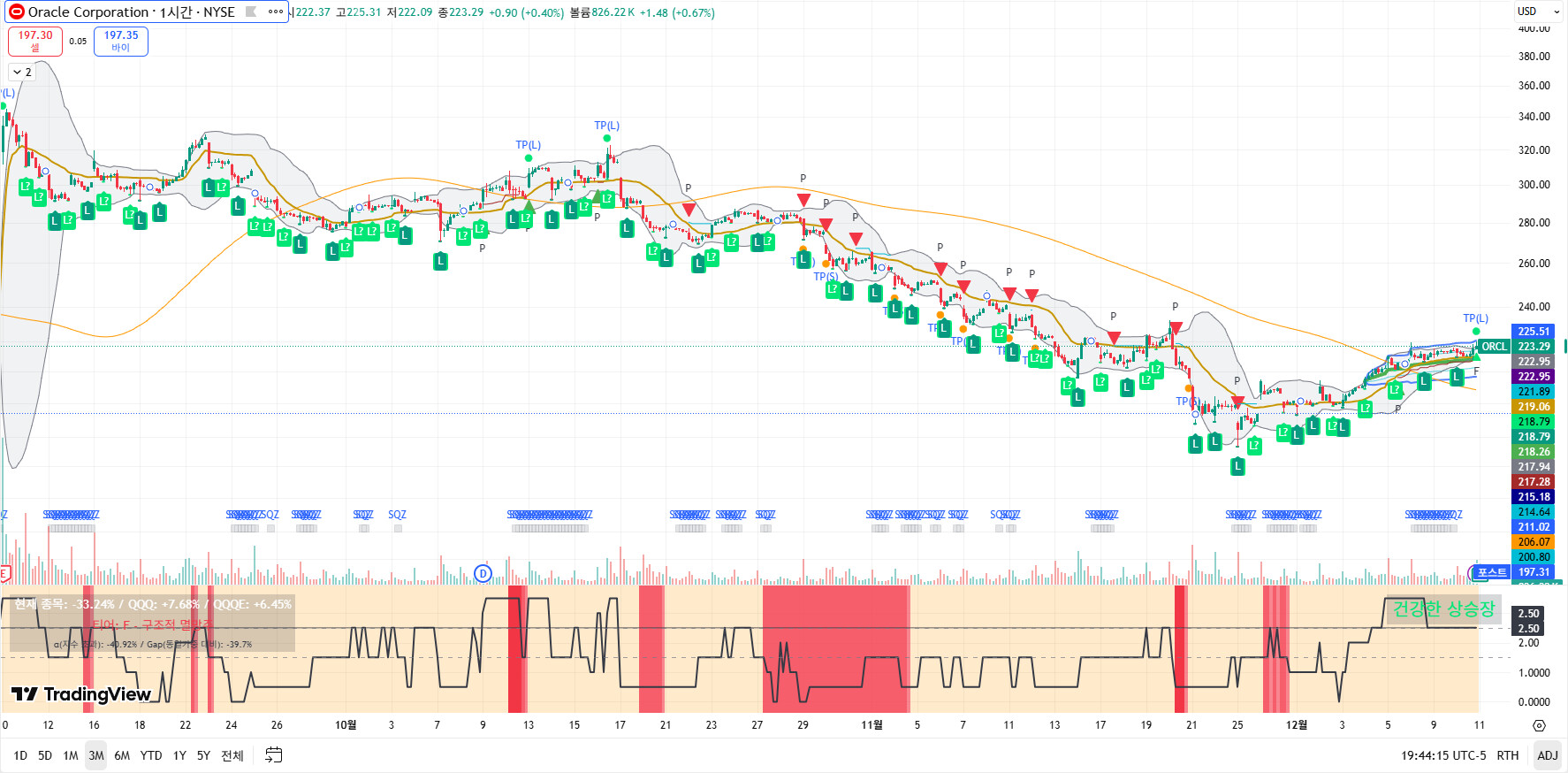Click the 300.00 price axis label
Viewport: 1568px width, 773px height.
coord(1534,185)
